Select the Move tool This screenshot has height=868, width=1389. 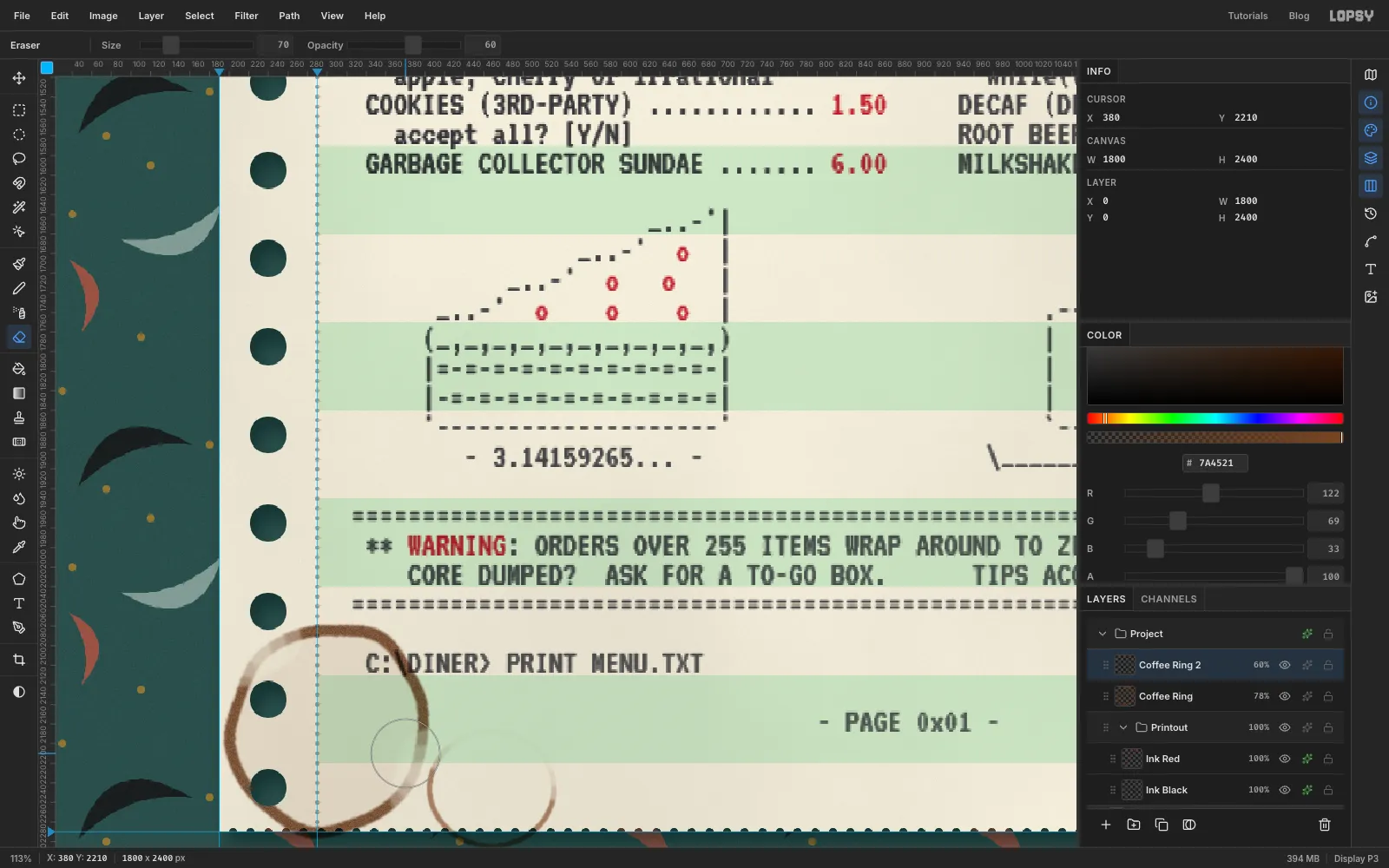click(x=19, y=78)
